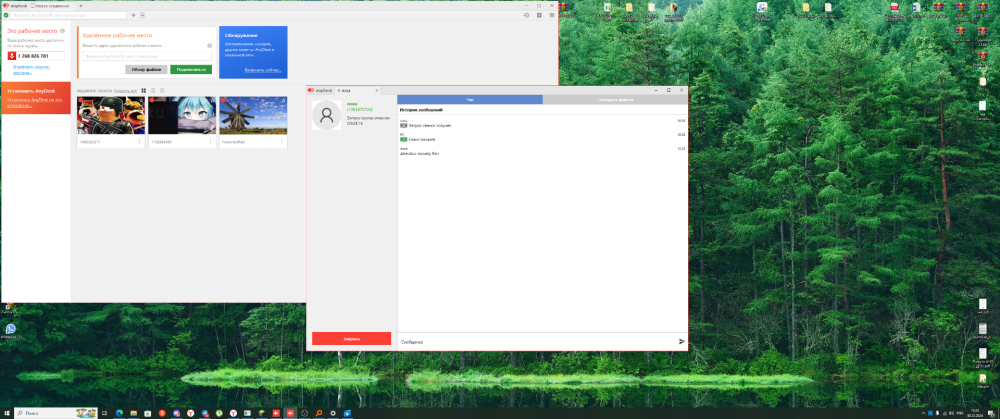Open the Windows Start menu

coord(7,413)
